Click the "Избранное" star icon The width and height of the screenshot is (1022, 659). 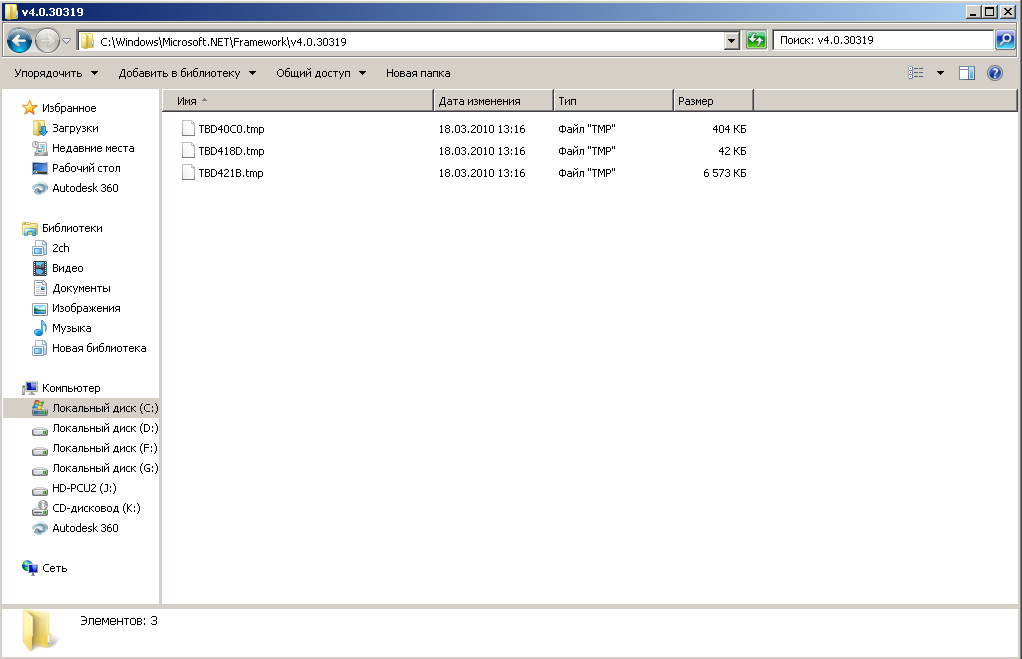click(x=29, y=108)
